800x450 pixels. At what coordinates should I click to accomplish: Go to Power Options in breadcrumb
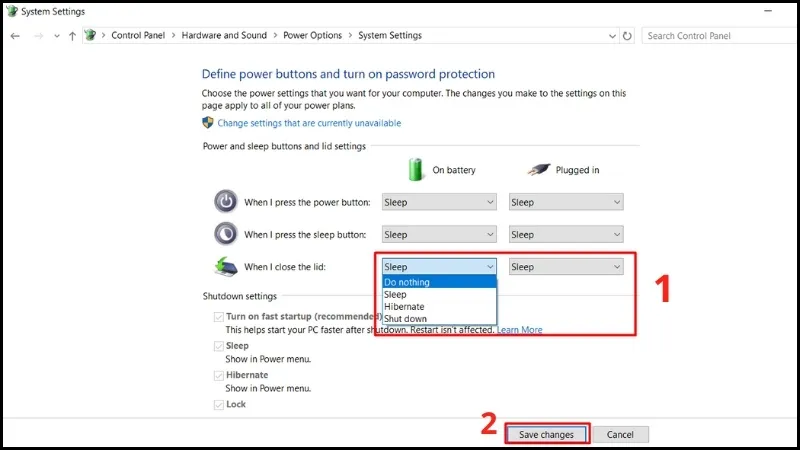tap(312, 36)
